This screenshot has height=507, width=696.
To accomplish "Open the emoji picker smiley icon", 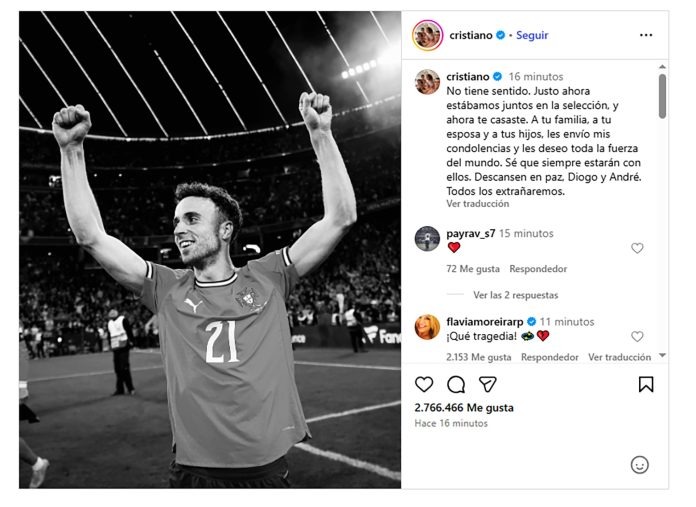I will click(639, 465).
